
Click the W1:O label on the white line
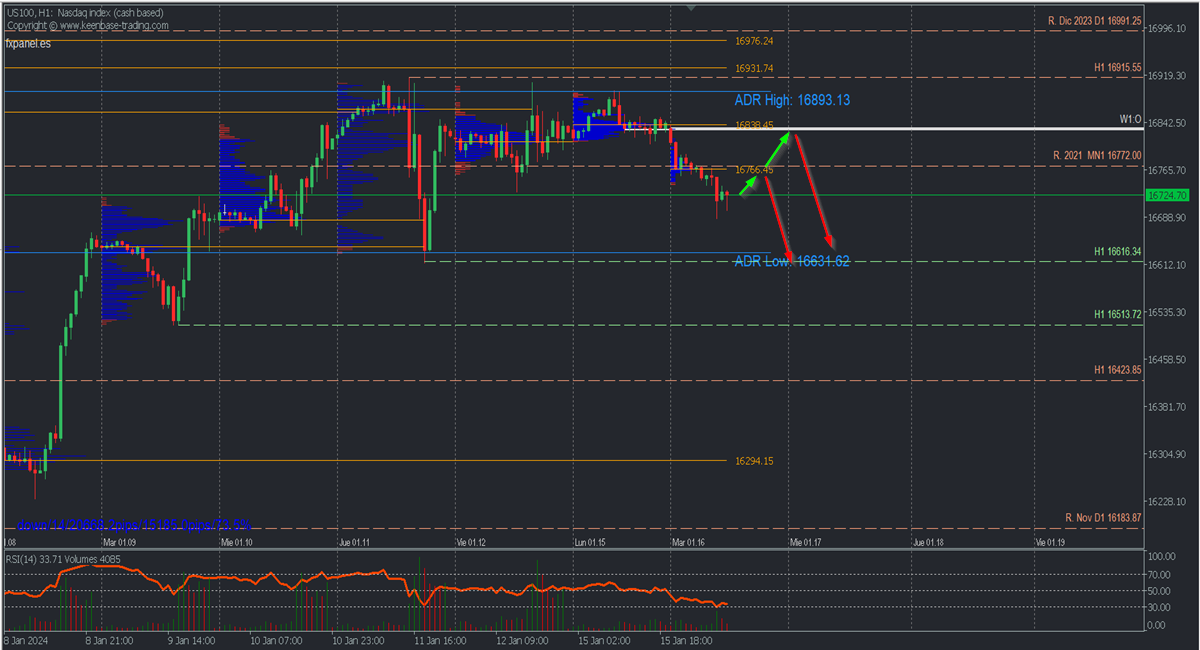tap(1130, 120)
